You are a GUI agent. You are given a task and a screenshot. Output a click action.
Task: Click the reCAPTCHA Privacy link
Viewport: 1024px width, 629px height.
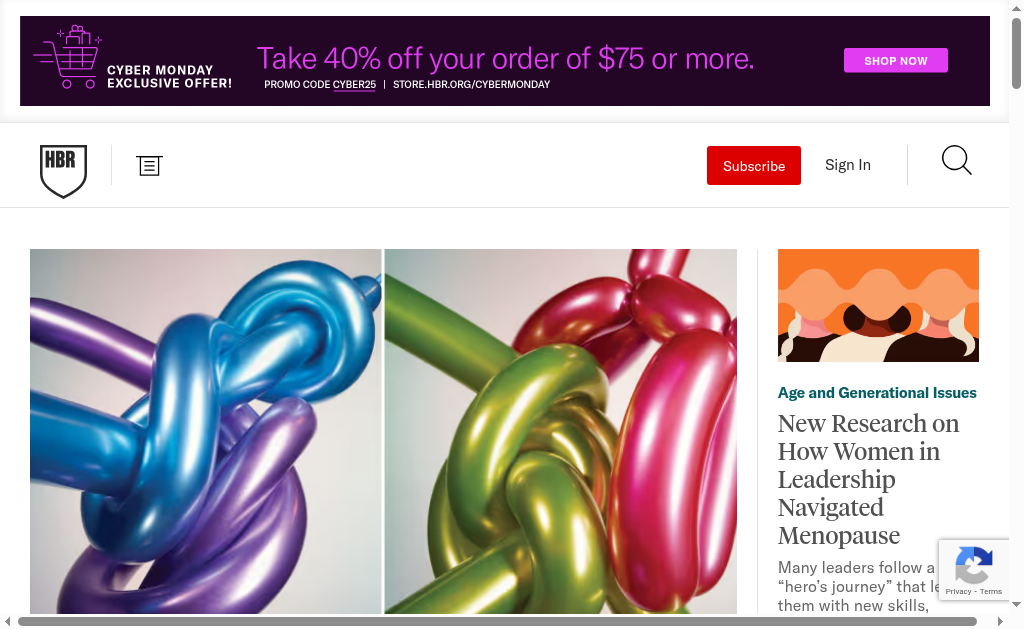[x=958, y=591]
